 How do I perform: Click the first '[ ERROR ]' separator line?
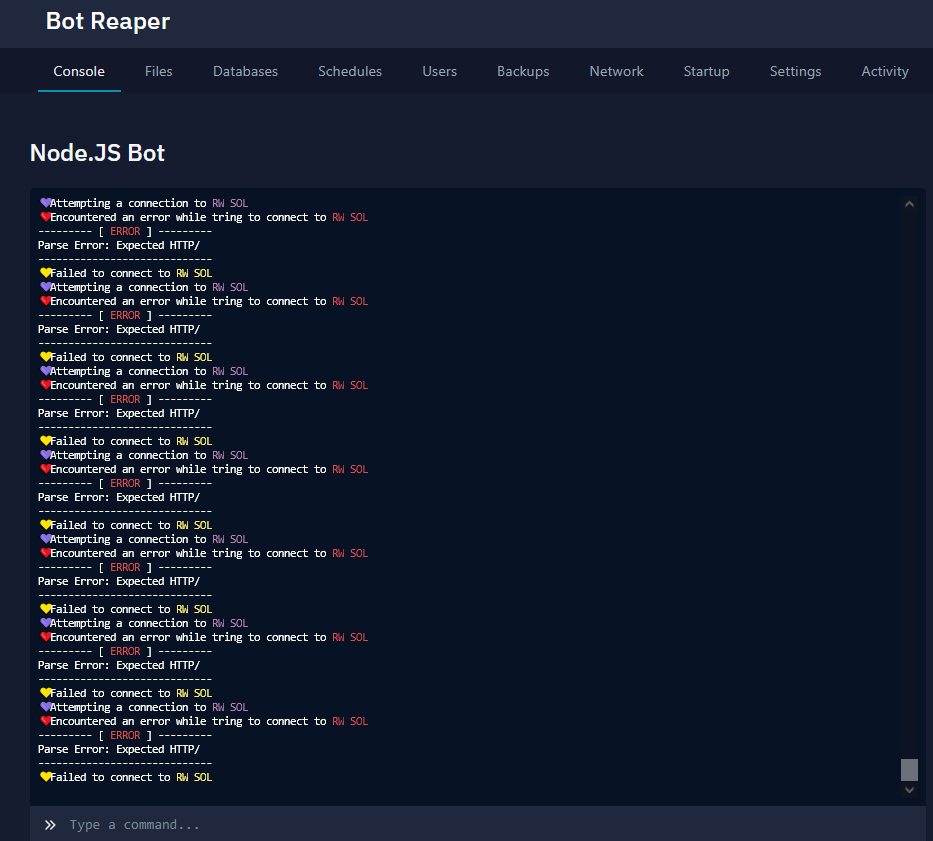[125, 231]
